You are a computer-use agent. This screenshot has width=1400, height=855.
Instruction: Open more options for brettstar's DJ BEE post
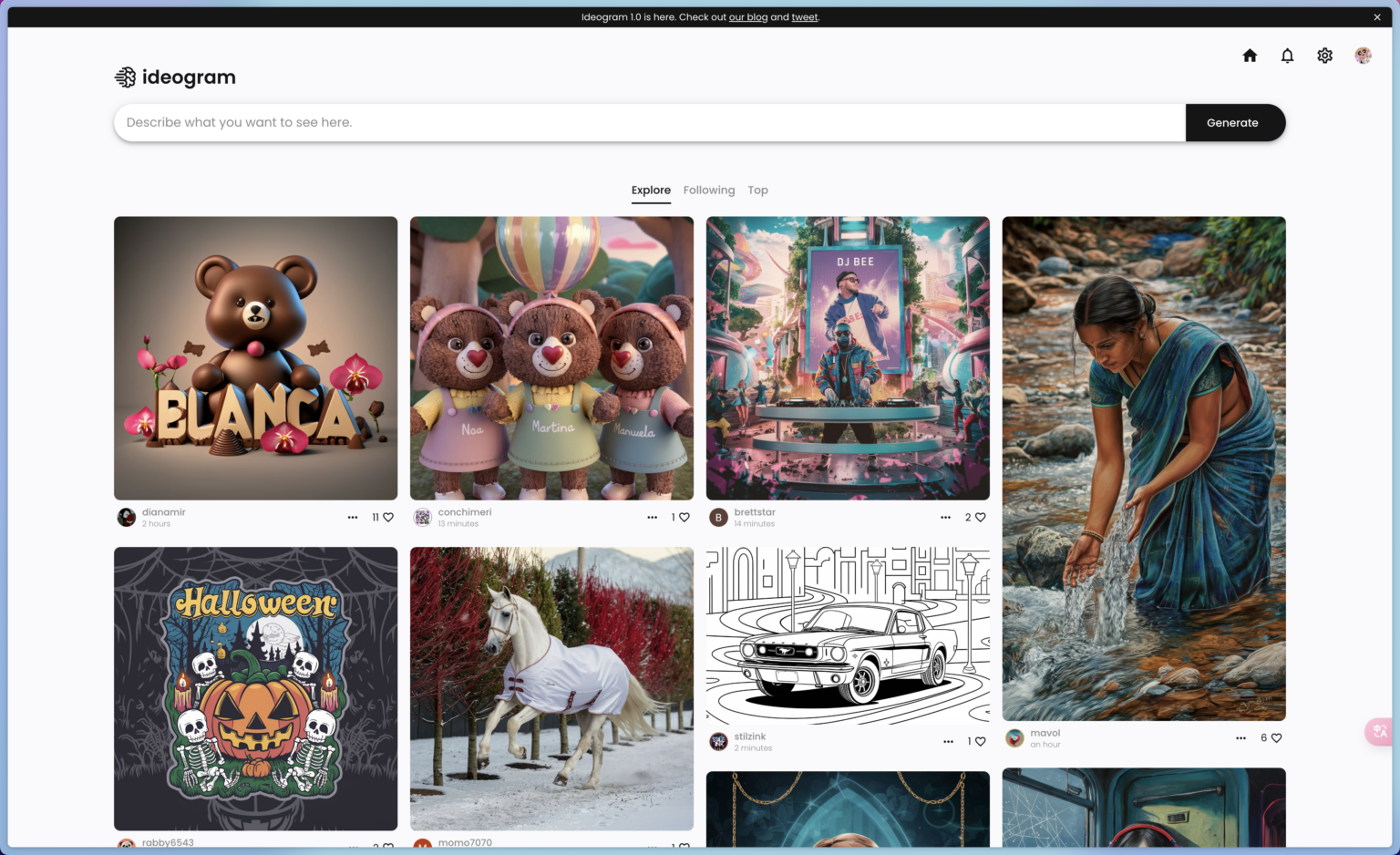pyautogui.click(x=945, y=518)
